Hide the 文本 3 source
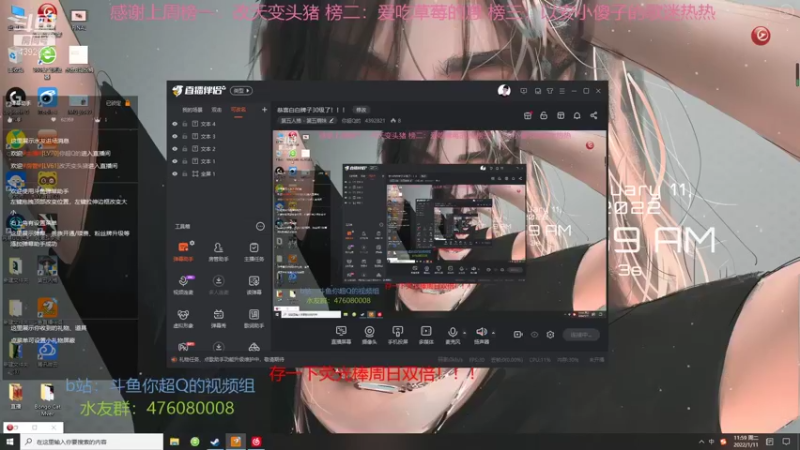This screenshot has width=800, height=450. click(175, 136)
